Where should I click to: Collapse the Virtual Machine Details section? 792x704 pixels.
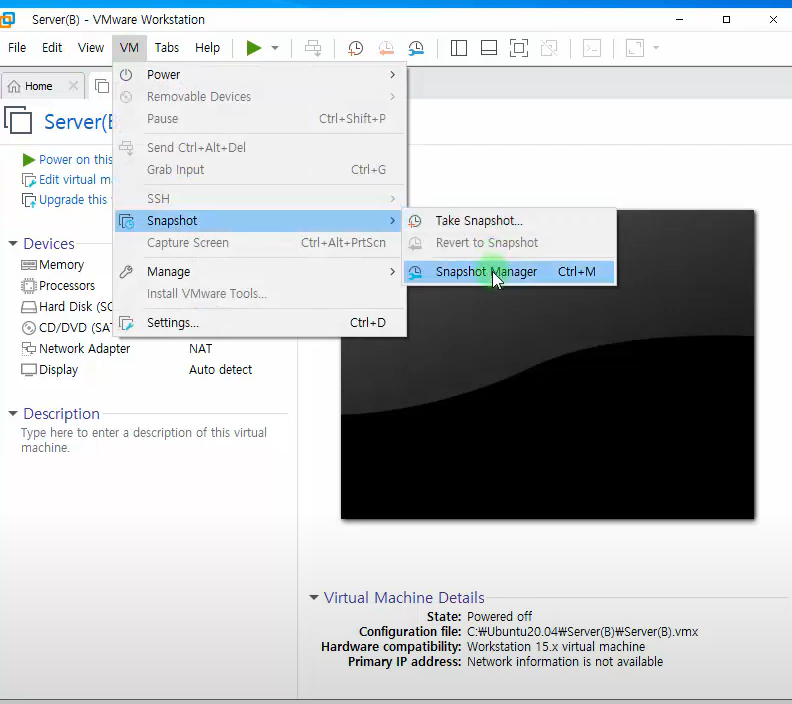[314, 597]
